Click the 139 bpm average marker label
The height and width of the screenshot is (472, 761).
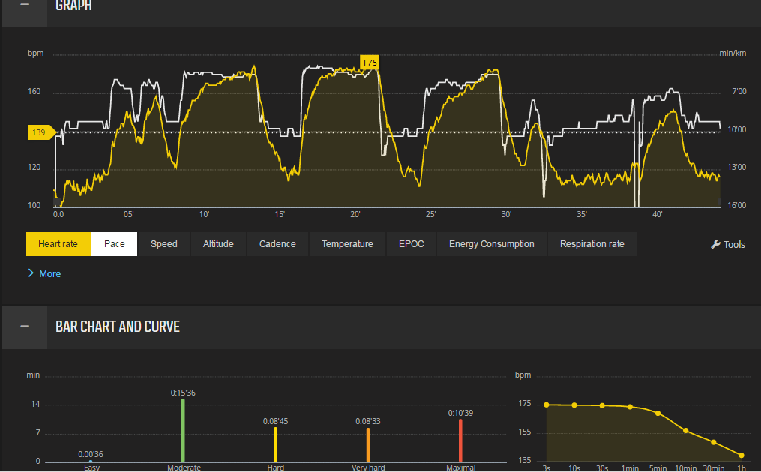(39, 132)
